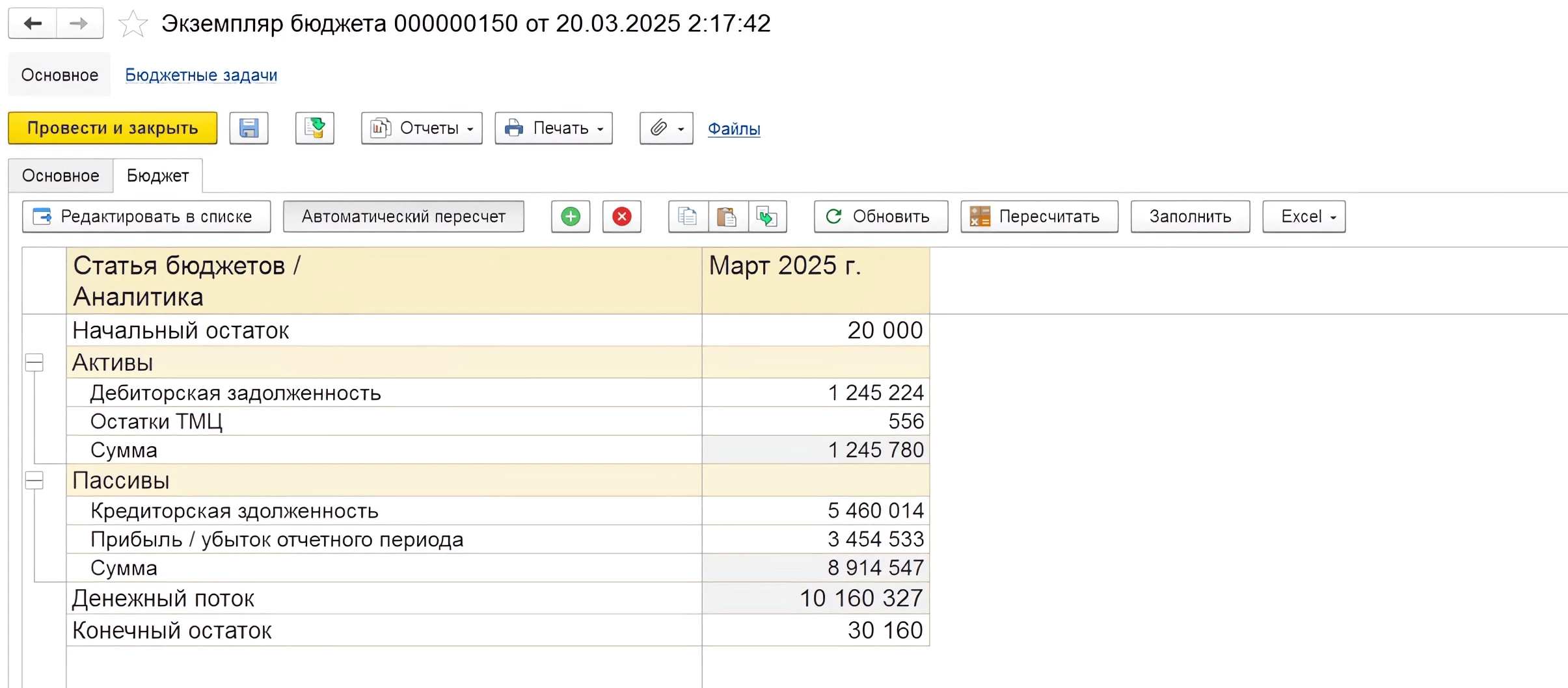
Task: Switch to the Бюджет tab
Action: coord(157,176)
